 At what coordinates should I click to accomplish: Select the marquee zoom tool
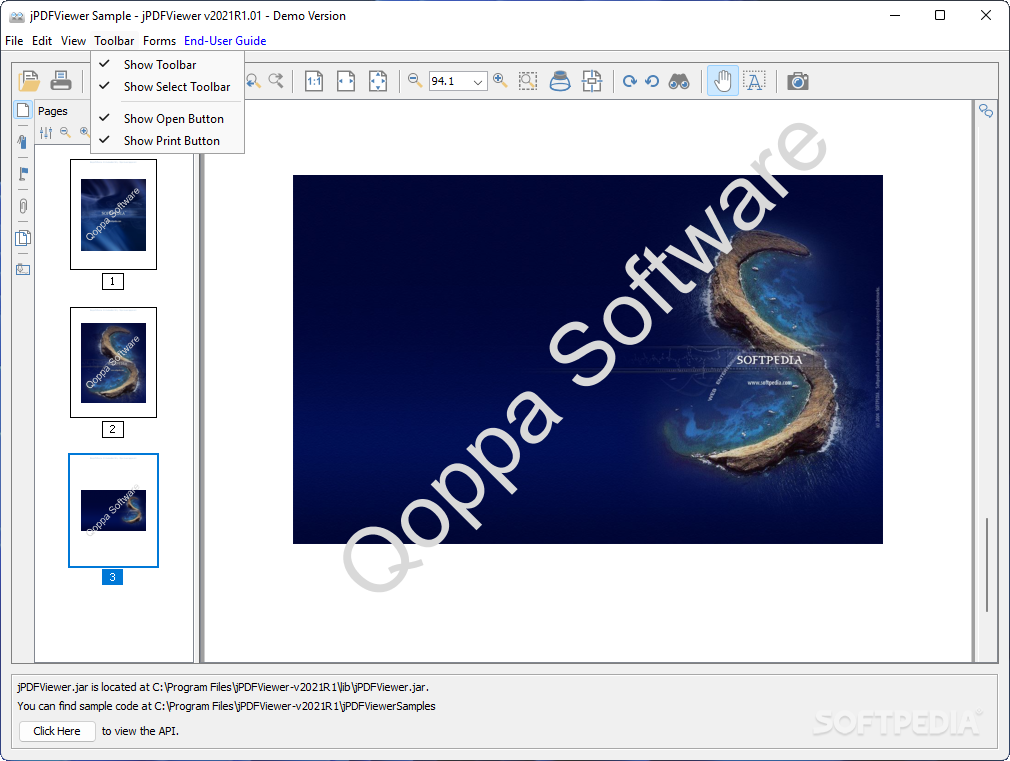tap(528, 81)
